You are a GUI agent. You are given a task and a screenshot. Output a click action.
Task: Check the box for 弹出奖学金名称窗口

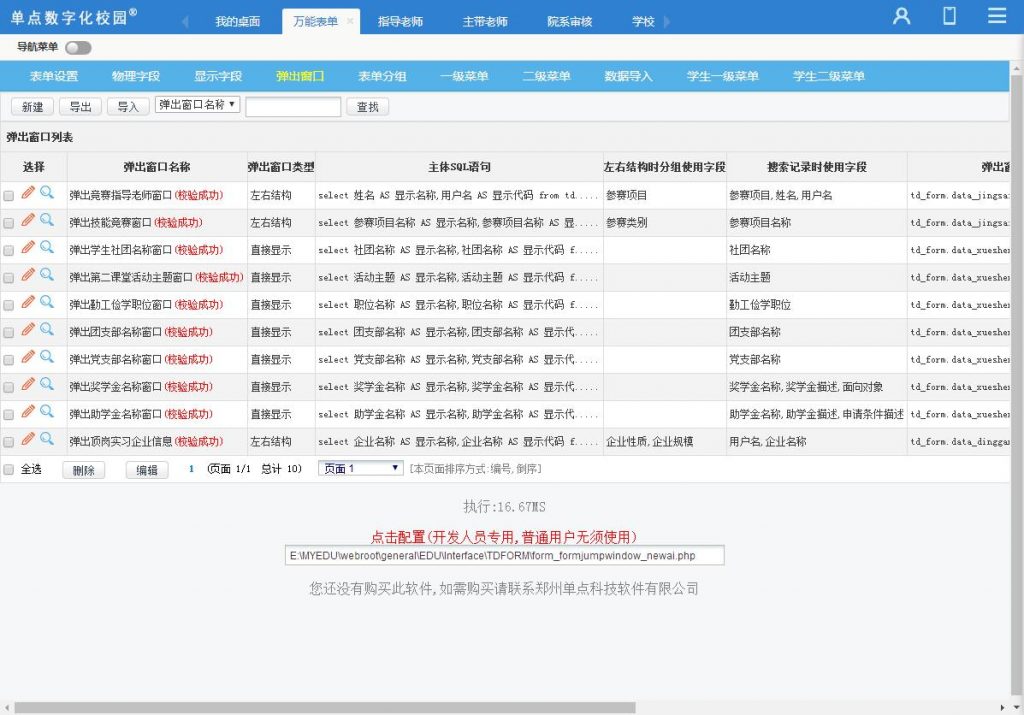pos(8,388)
